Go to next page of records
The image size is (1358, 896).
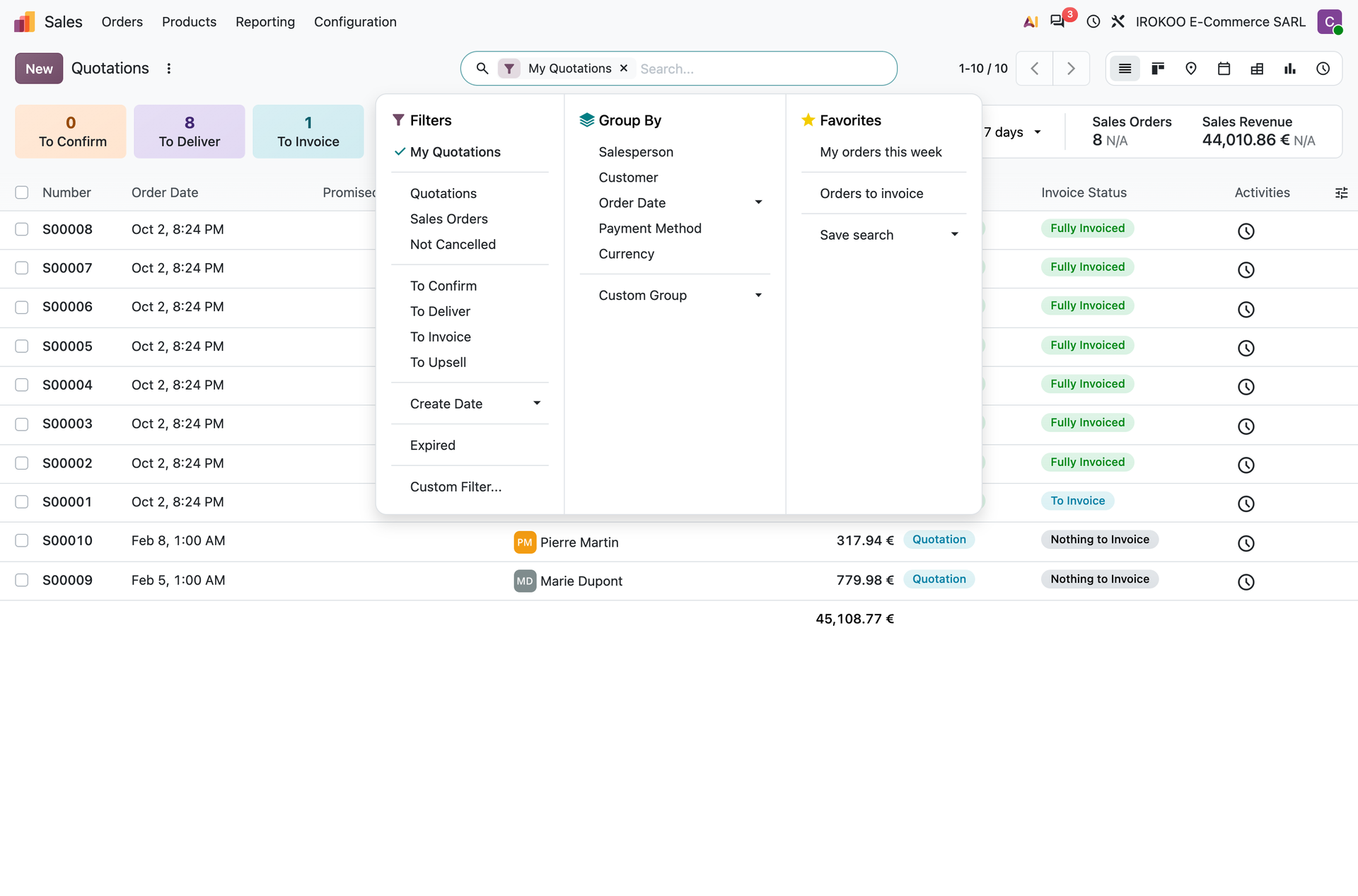(x=1071, y=69)
